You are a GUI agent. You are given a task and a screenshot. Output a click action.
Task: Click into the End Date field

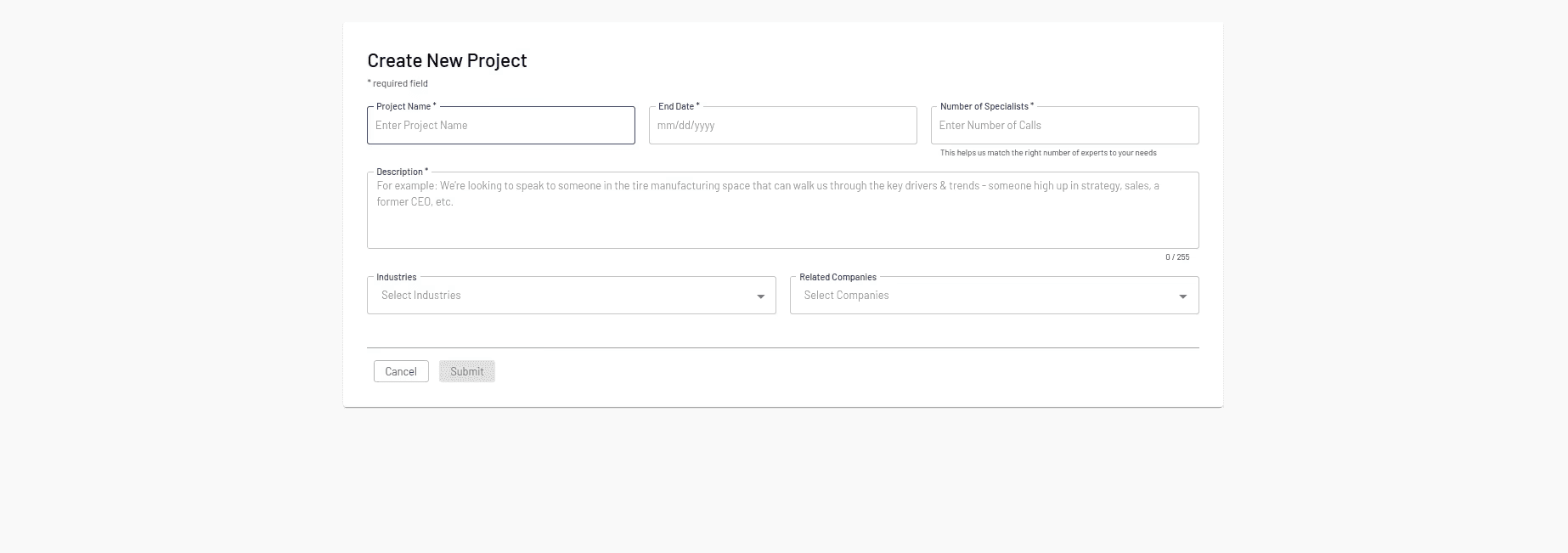(783, 126)
